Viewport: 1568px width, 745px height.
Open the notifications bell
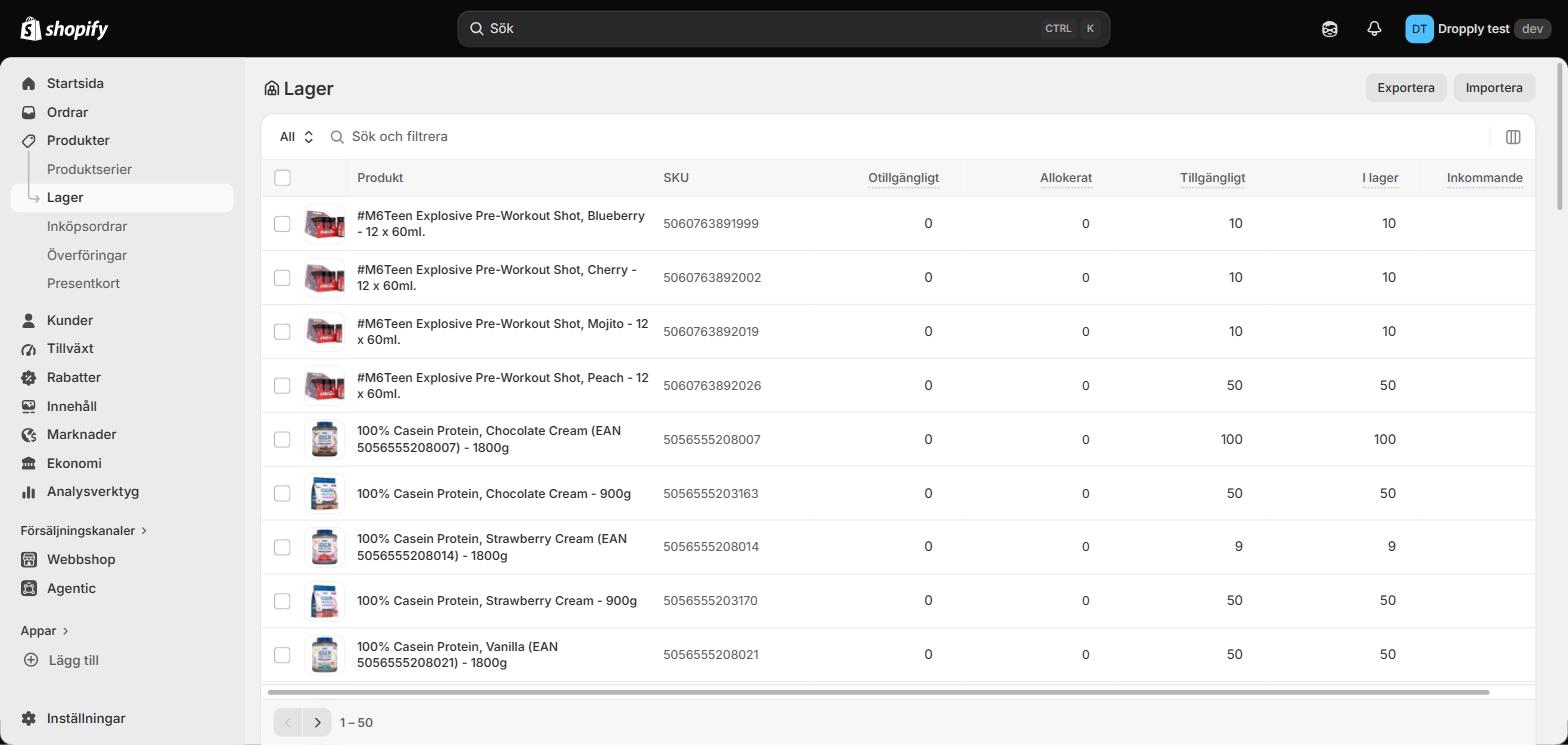[x=1374, y=29]
